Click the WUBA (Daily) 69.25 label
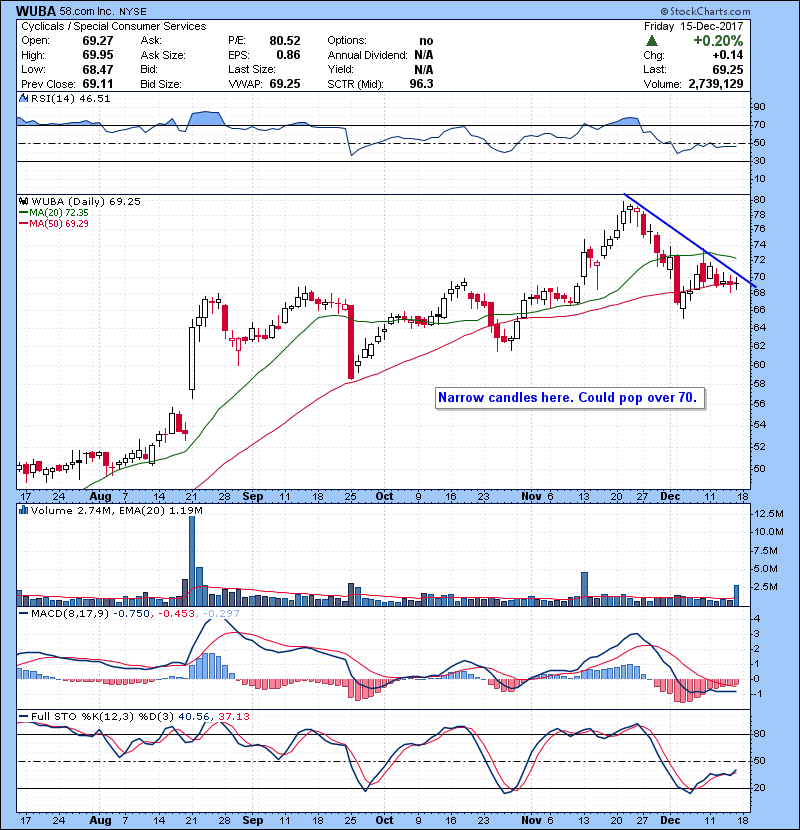 point(86,201)
